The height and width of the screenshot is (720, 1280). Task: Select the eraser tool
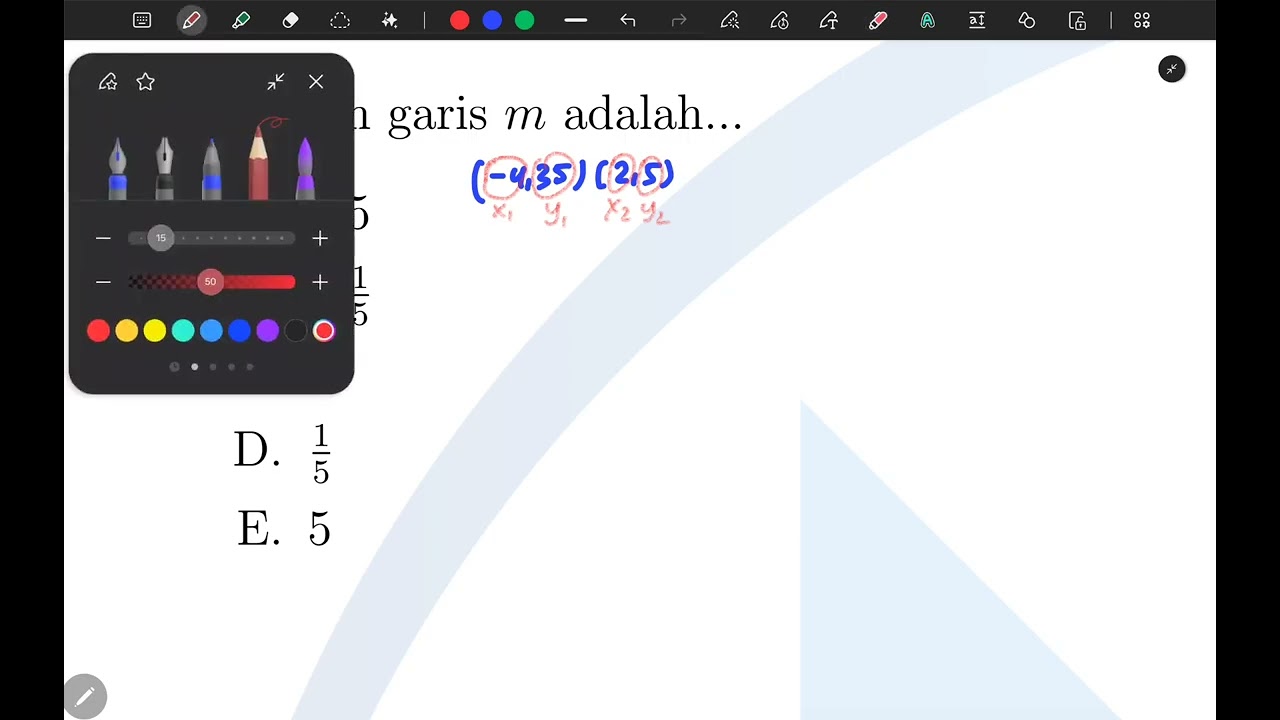click(x=290, y=20)
